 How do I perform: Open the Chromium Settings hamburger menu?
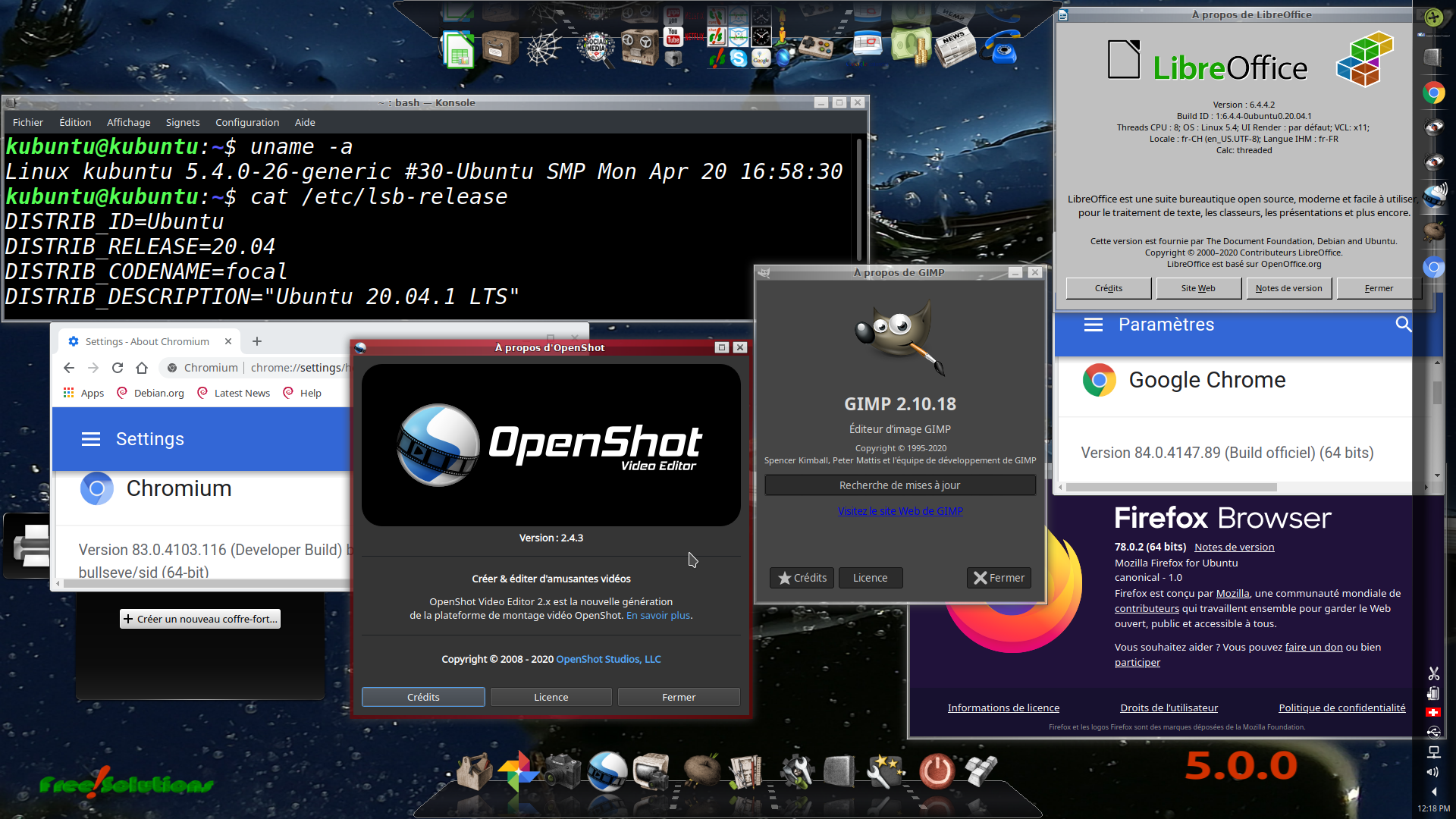coord(91,439)
